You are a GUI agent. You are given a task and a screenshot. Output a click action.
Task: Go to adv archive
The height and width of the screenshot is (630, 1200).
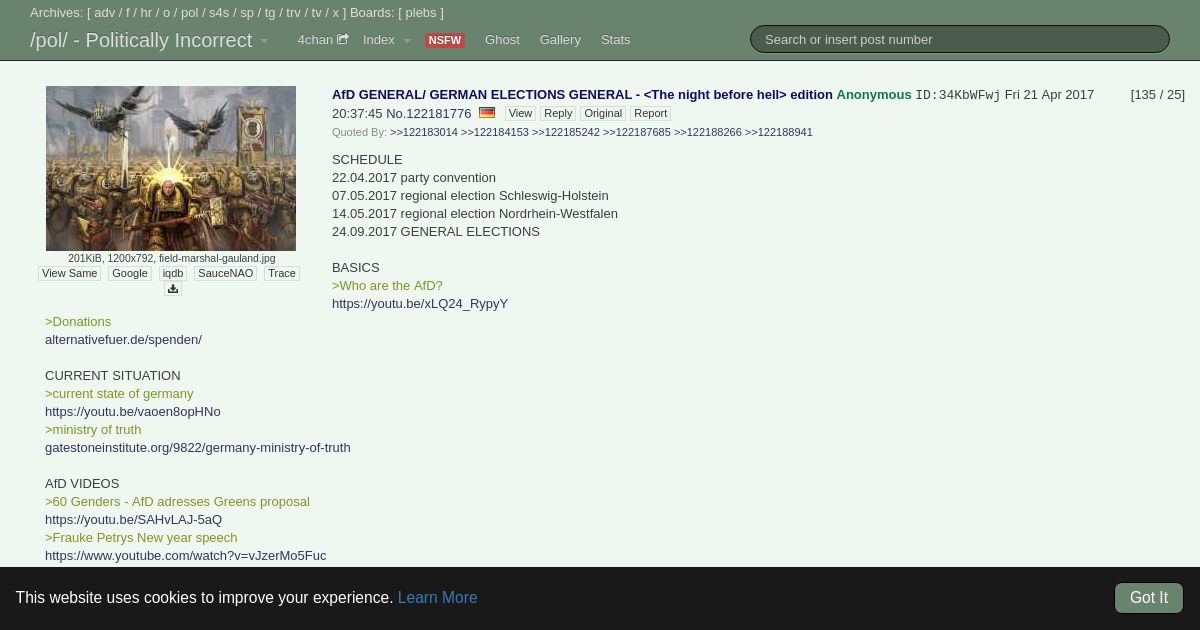pos(105,13)
